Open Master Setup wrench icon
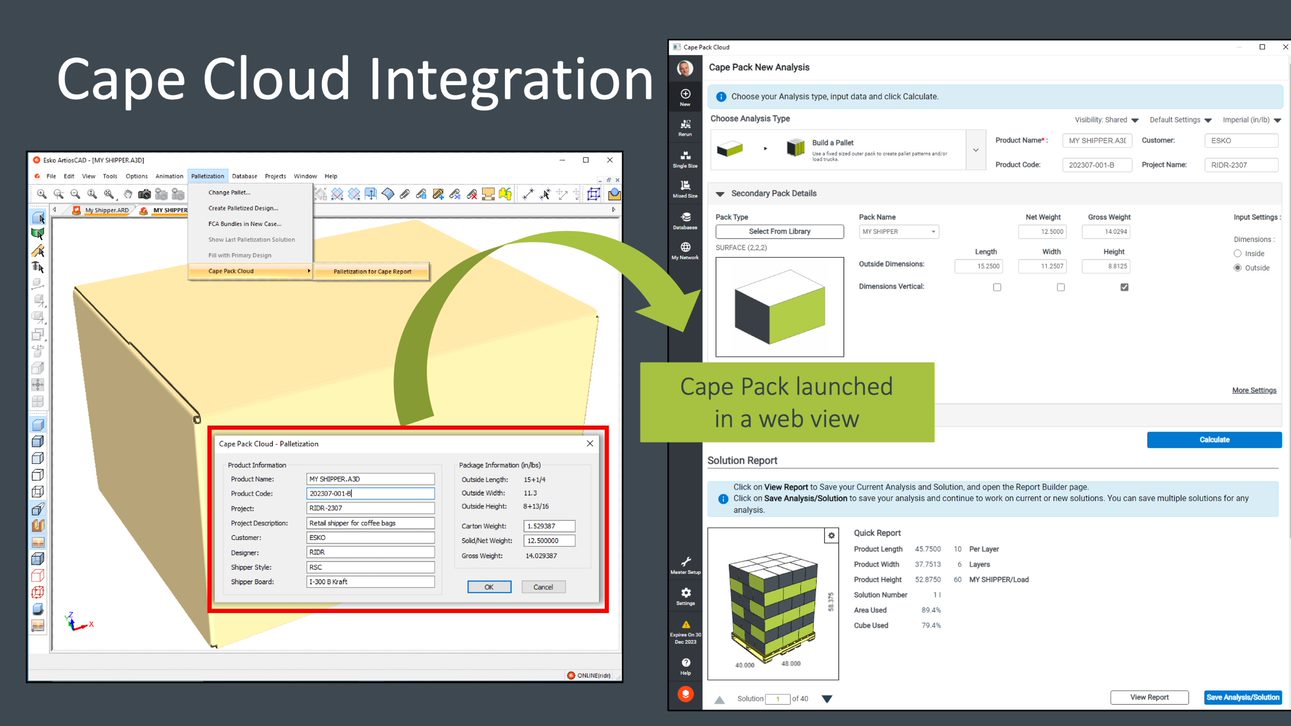The width and height of the screenshot is (1291, 726). [x=685, y=564]
